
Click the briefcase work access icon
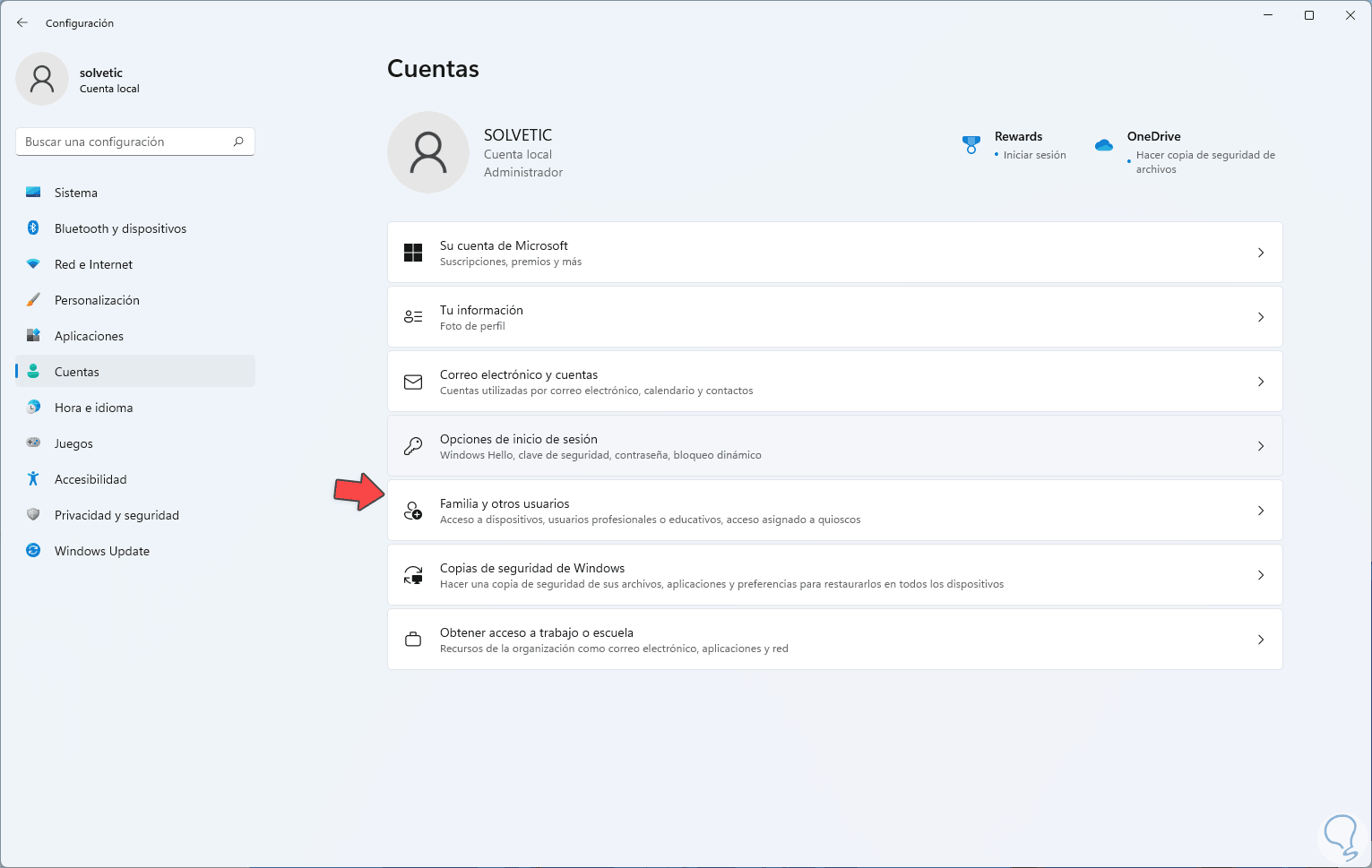(x=413, y=640)
